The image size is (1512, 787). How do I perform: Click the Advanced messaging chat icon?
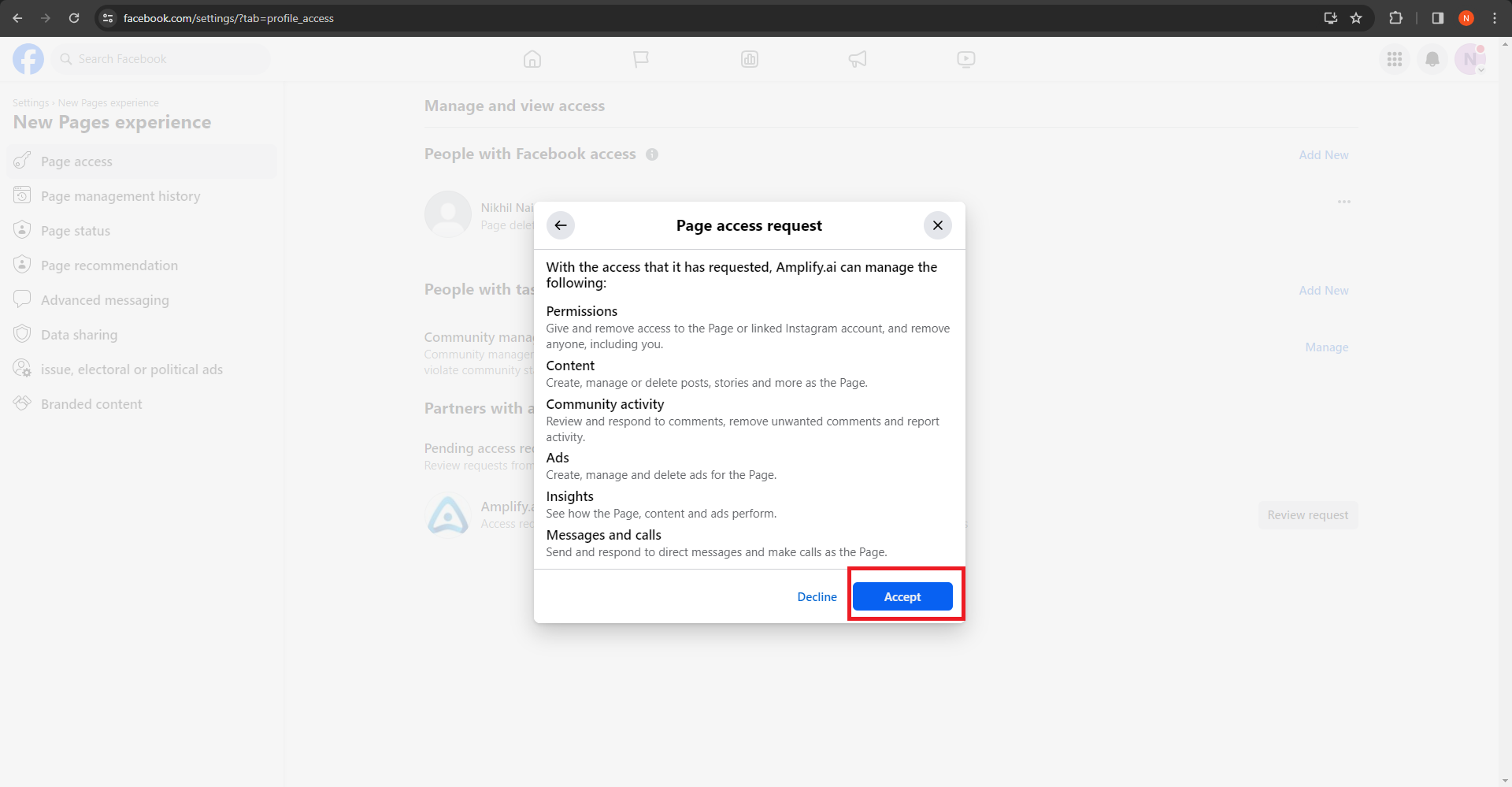[22, 299]
